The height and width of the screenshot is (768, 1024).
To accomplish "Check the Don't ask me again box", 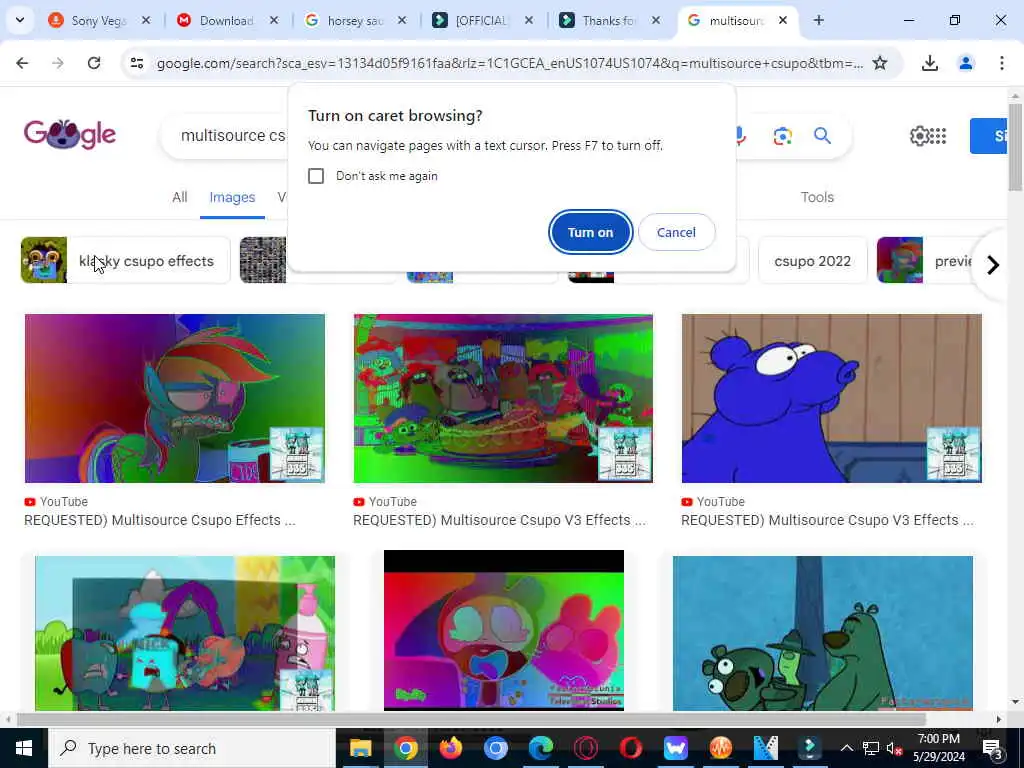I will point(316,176).
